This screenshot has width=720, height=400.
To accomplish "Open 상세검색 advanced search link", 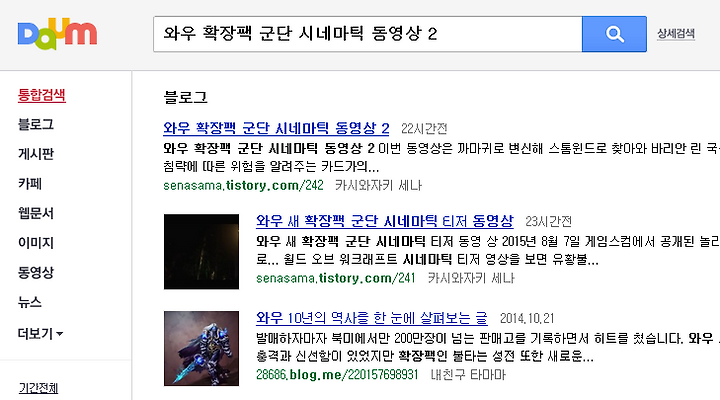I will point(675,34).
